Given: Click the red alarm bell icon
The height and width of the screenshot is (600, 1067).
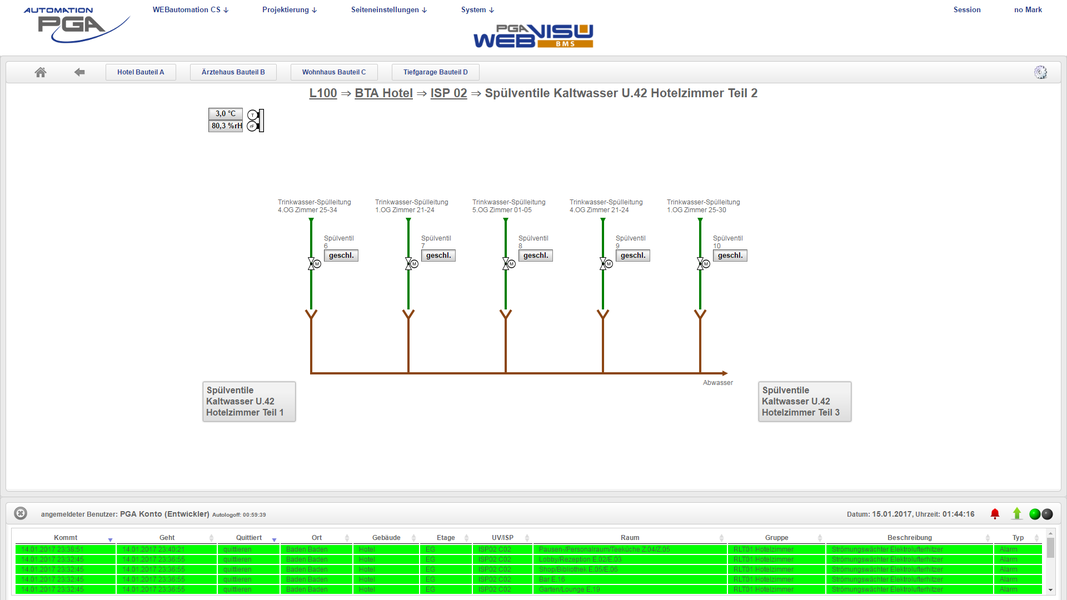Looking at the screenshot, I should click(995, 514).
